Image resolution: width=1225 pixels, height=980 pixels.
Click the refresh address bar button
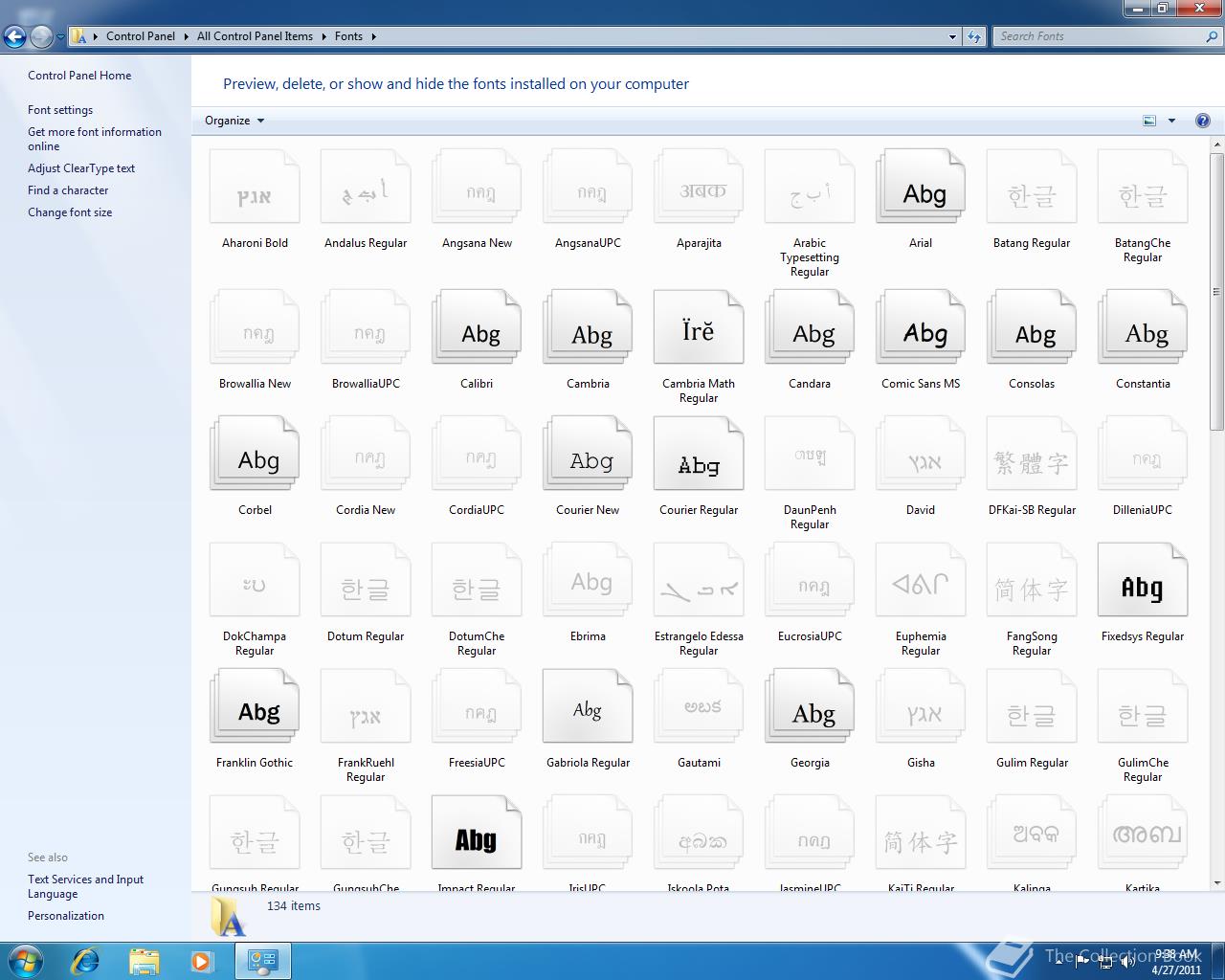tap(974, 36)
